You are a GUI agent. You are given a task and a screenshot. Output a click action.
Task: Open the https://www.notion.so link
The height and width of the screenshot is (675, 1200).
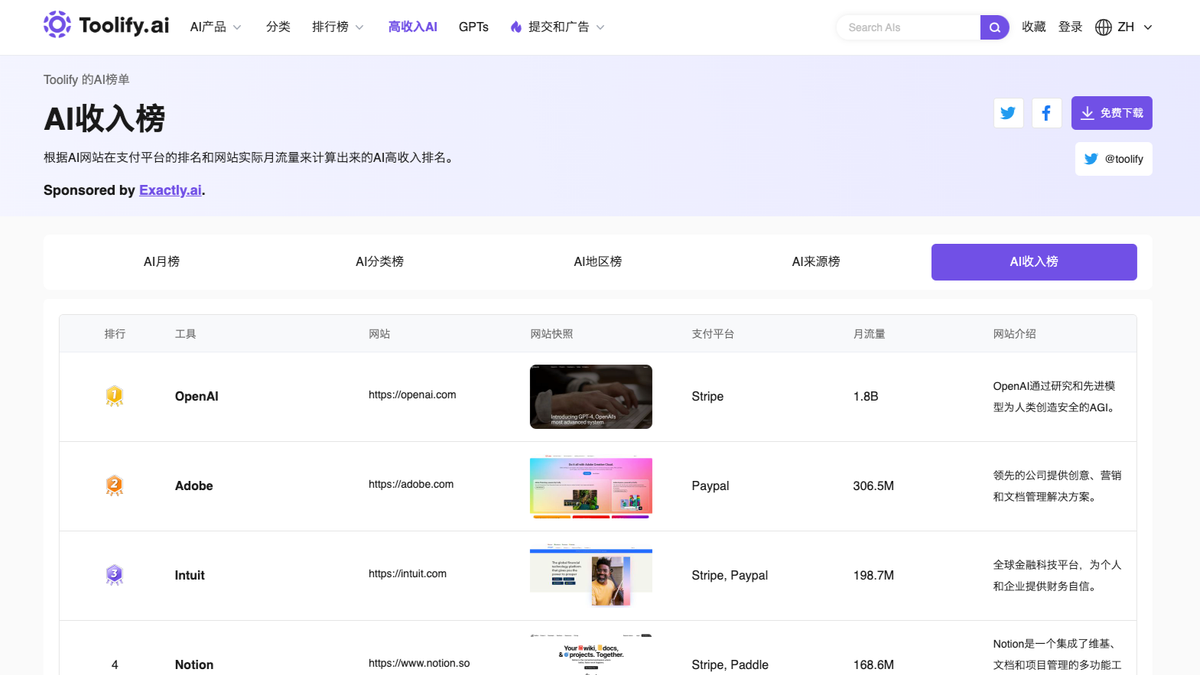pyautogui.click(x=419, y=663)
